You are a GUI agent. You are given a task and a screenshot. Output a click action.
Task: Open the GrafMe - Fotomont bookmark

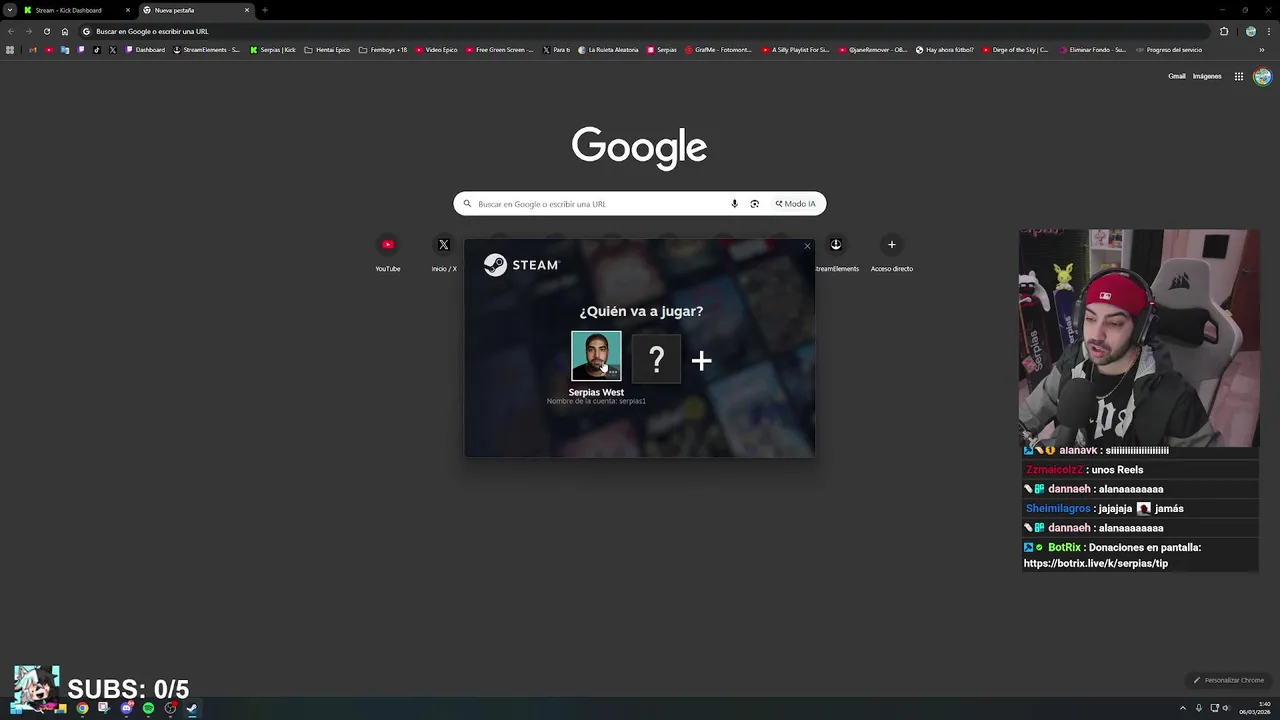718,50
